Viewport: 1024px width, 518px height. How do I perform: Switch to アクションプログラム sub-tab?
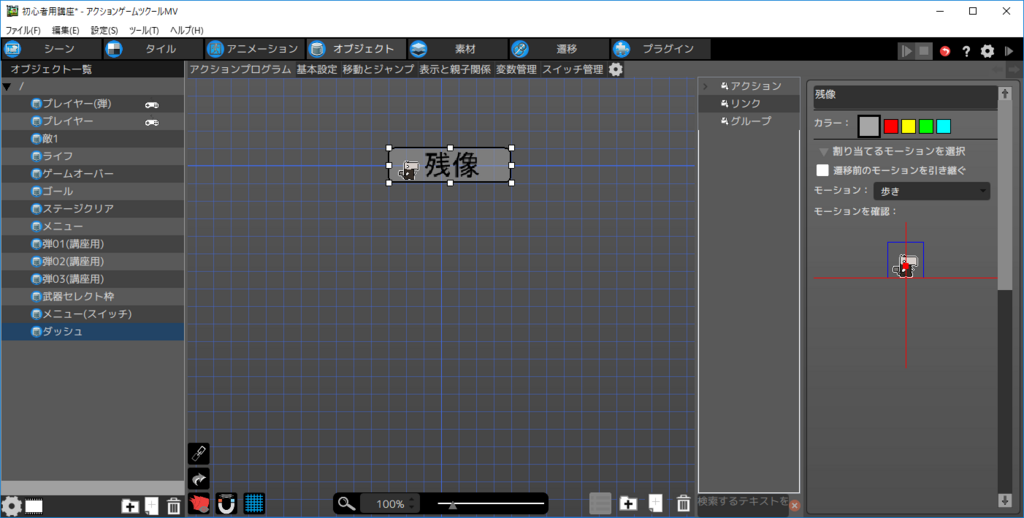pos(240,69)
